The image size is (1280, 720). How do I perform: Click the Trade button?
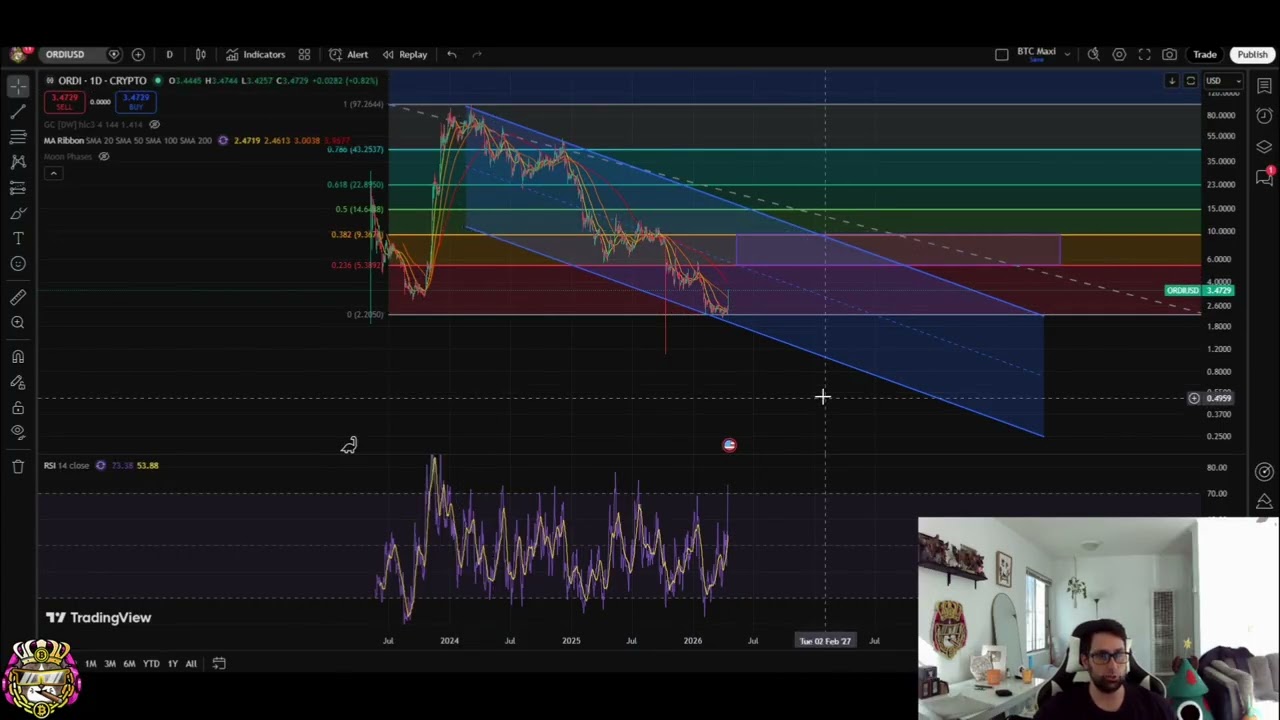coord(1204,54)
